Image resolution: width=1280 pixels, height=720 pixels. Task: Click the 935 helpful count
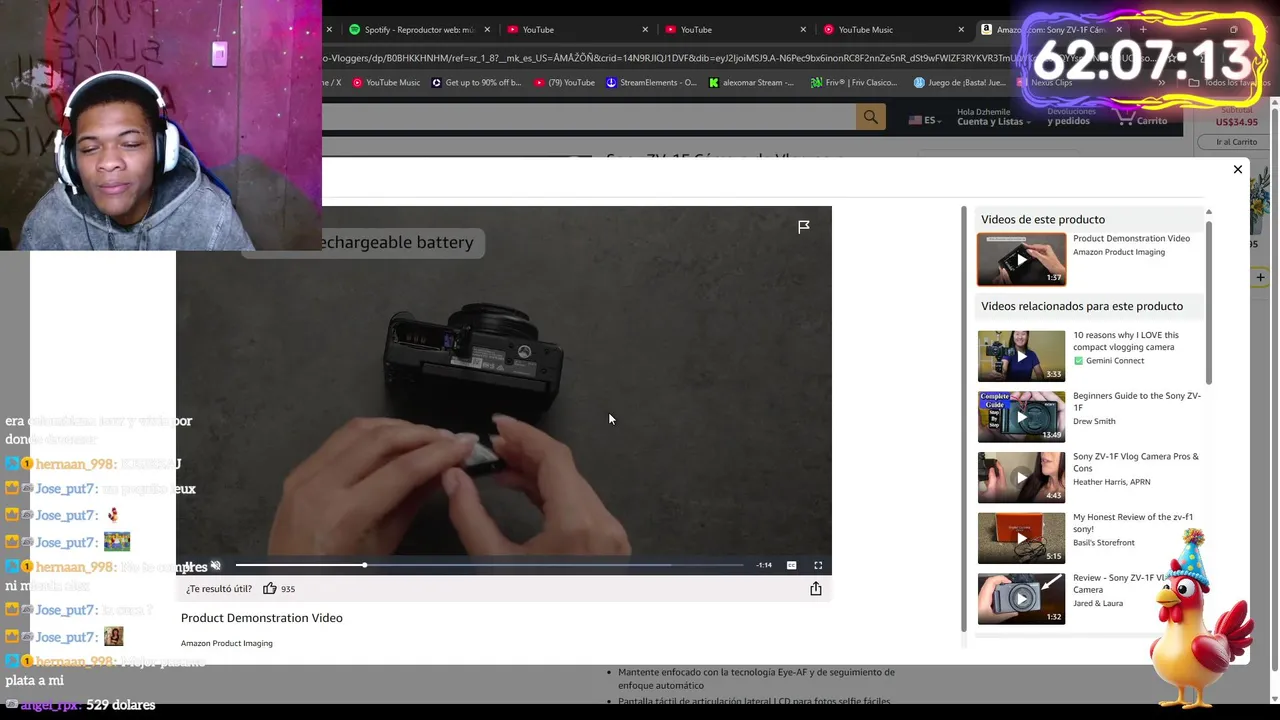pyautogui.click(x=288, y=589)
